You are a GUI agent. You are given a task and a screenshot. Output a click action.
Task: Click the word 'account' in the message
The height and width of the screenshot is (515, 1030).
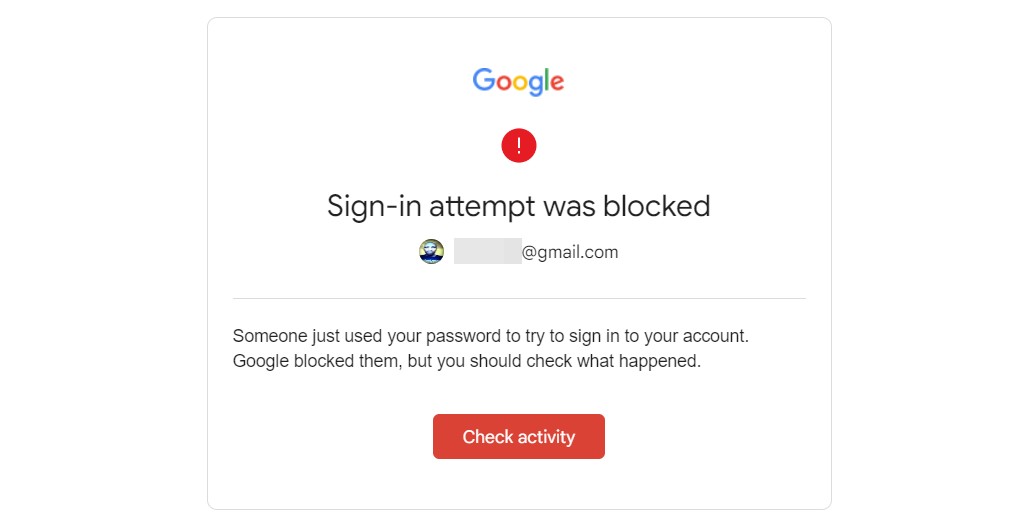tap(714, 336)
